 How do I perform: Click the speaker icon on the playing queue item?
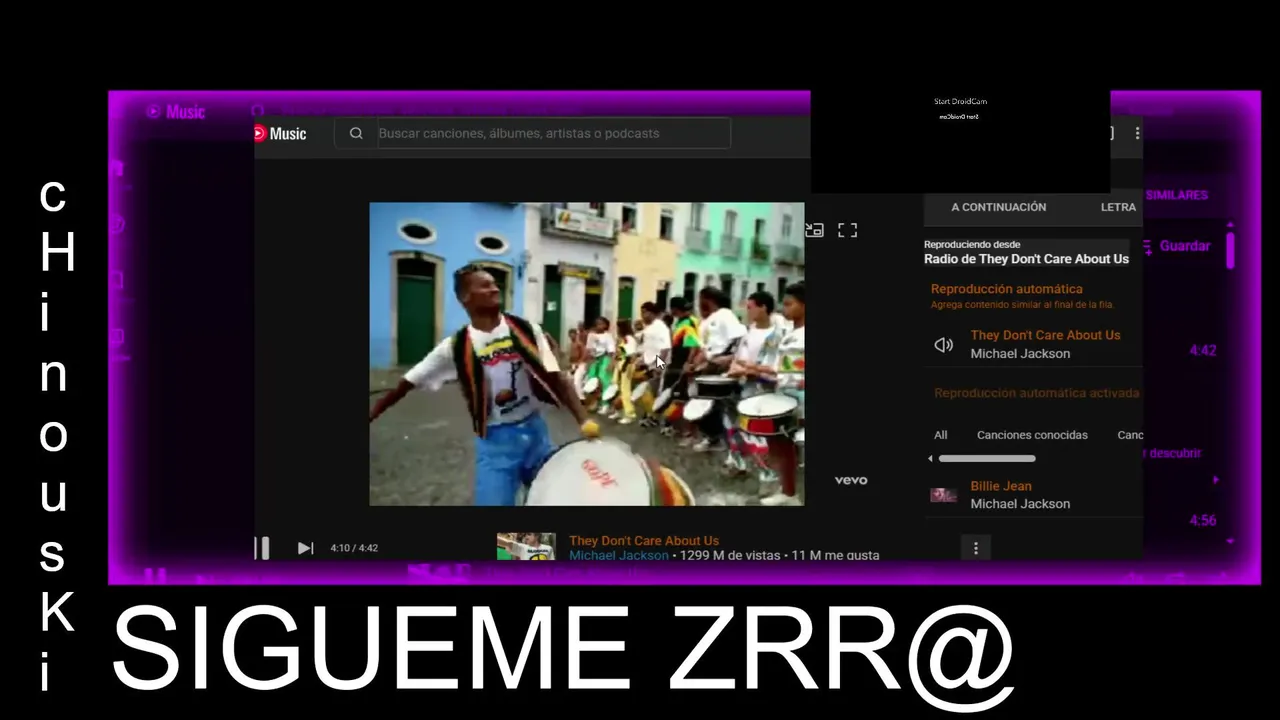click(x=943, y=345)
